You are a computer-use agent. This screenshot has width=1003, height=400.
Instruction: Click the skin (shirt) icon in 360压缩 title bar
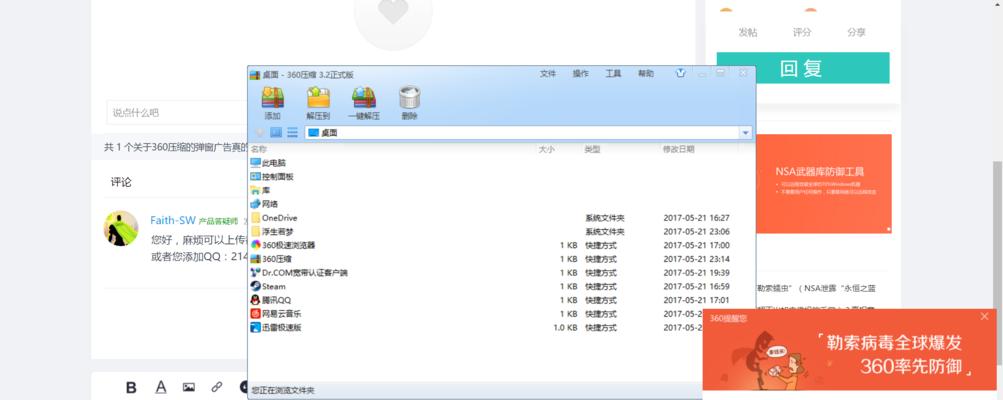tap(680, 74)
